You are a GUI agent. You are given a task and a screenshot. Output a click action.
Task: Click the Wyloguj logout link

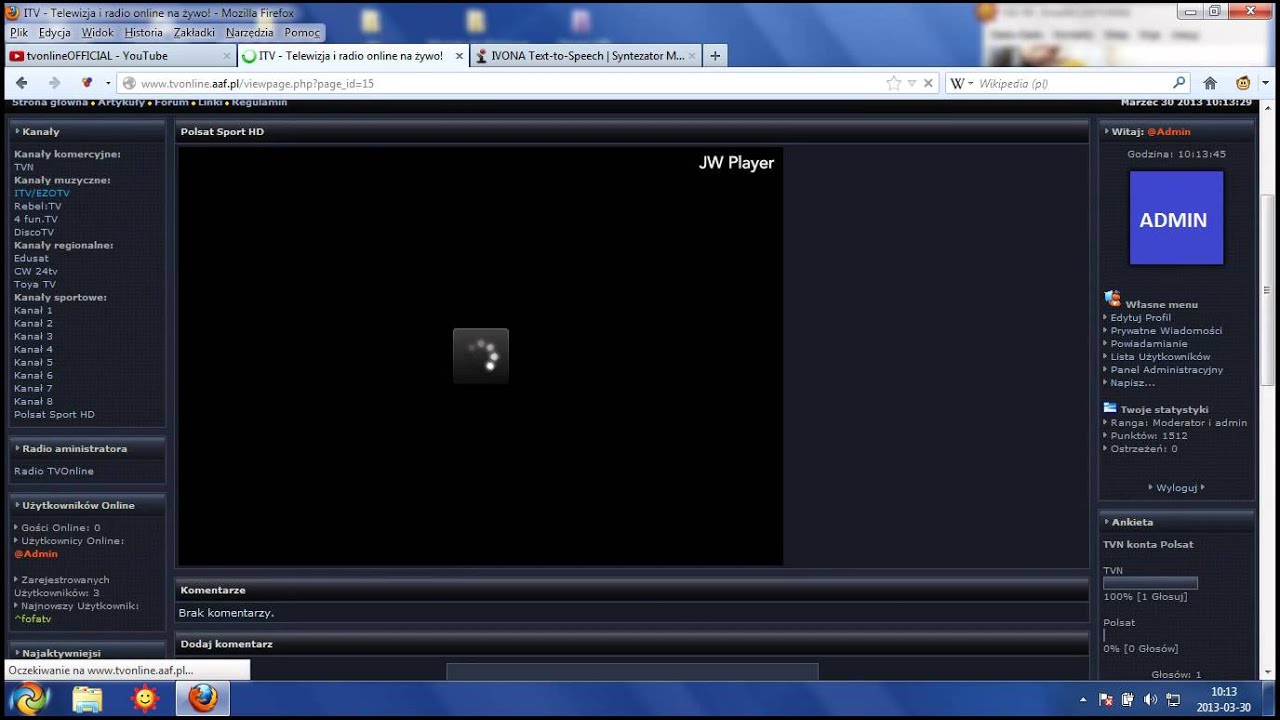coord(1176,488)
